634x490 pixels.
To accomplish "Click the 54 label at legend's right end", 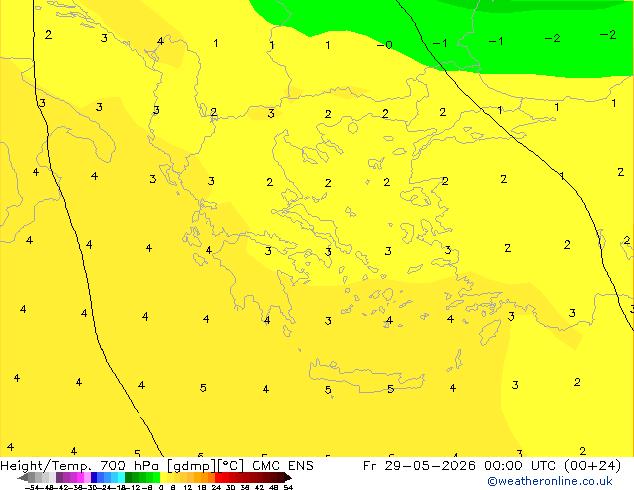I will pyautogui.click(x=288, y=488).
